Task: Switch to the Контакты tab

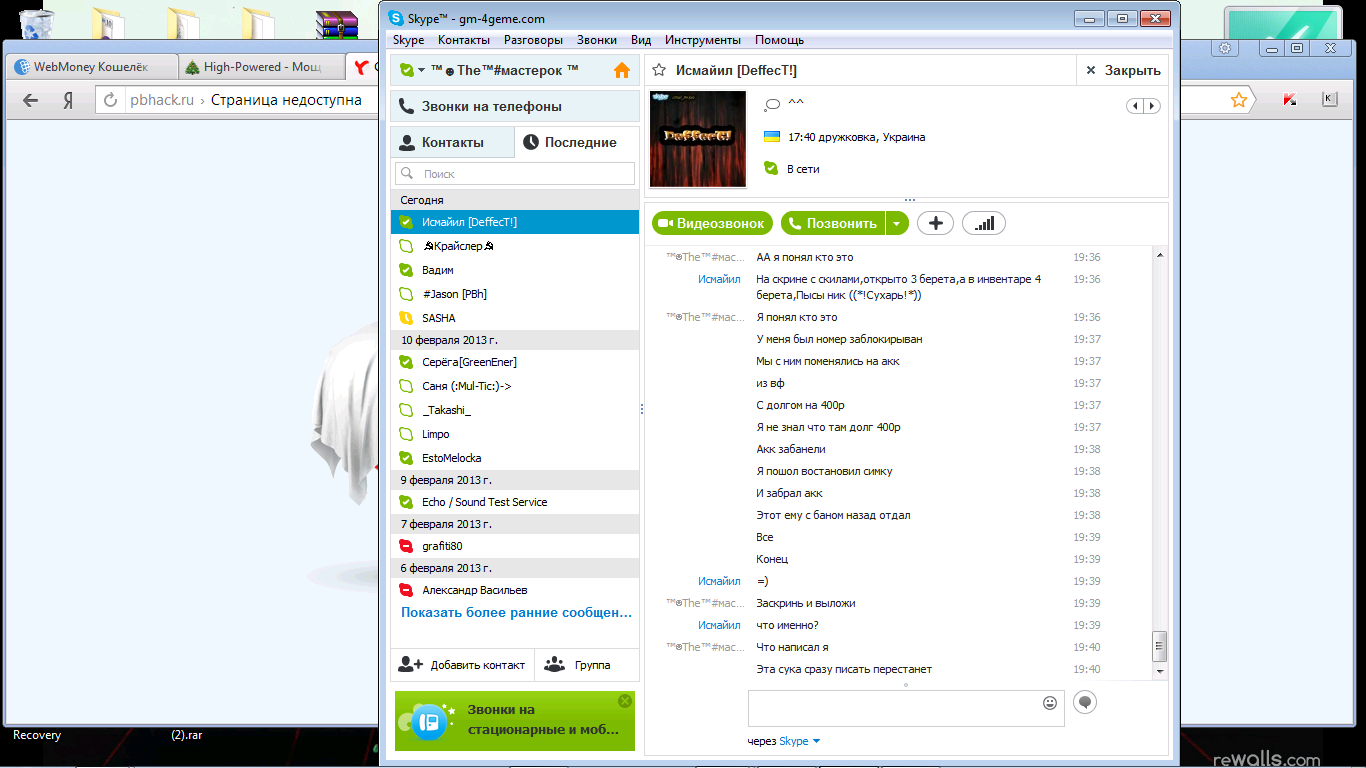Action: click(452, 142)
